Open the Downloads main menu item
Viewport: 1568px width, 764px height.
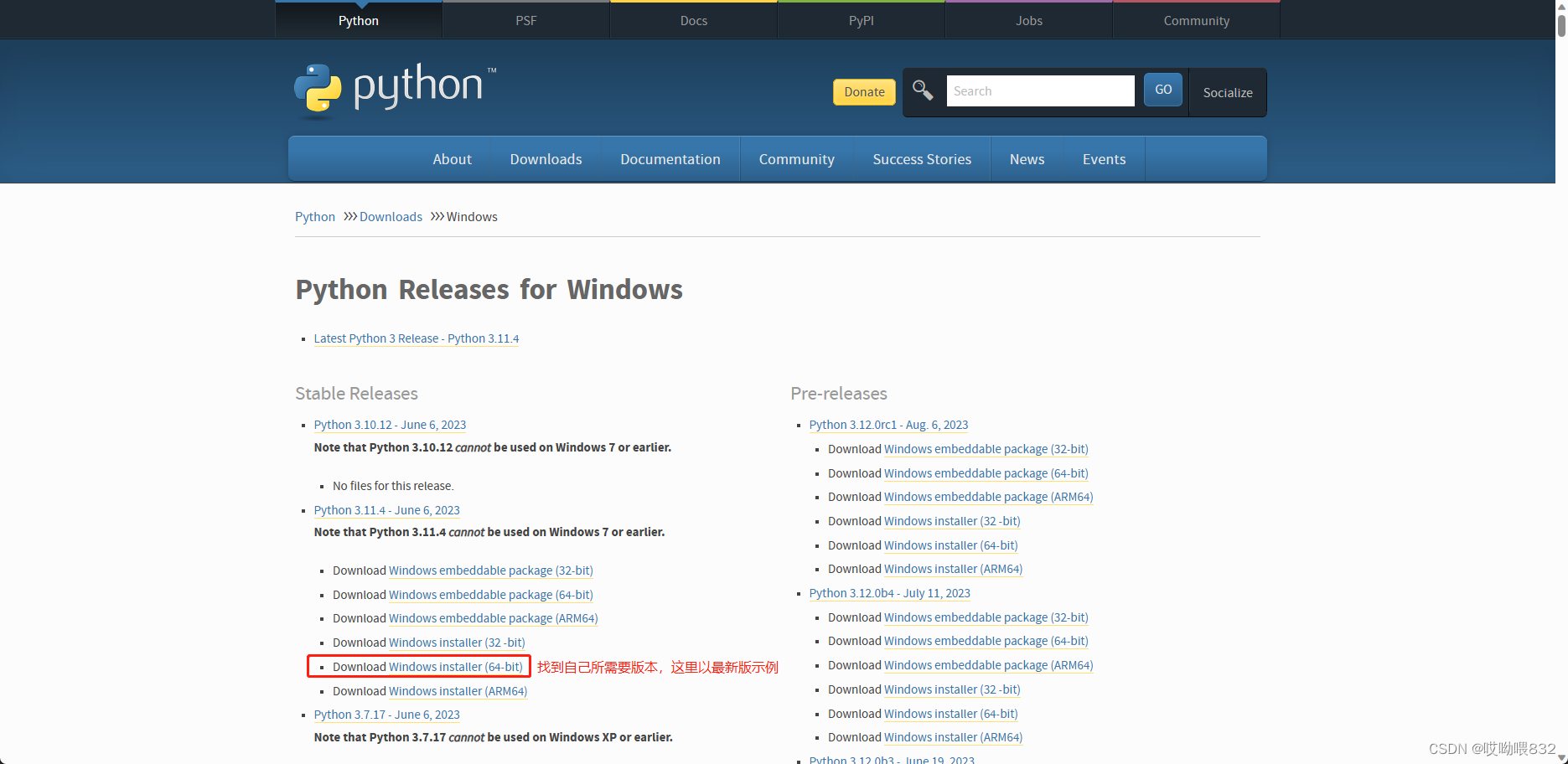(x=546, y=159)
